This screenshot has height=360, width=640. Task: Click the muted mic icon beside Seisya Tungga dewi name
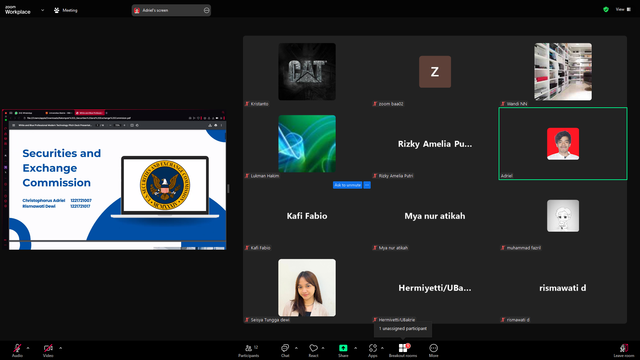pyautogui.click(x=247, y=320)
